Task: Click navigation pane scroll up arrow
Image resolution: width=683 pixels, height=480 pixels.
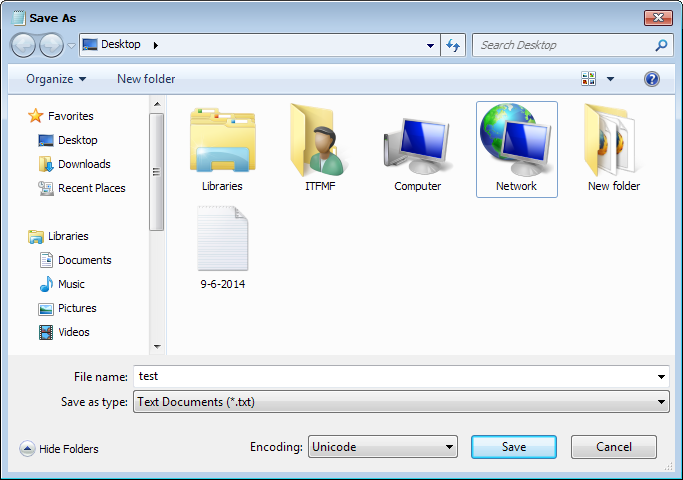Action: pyautogui.click(x=157, y=104)
